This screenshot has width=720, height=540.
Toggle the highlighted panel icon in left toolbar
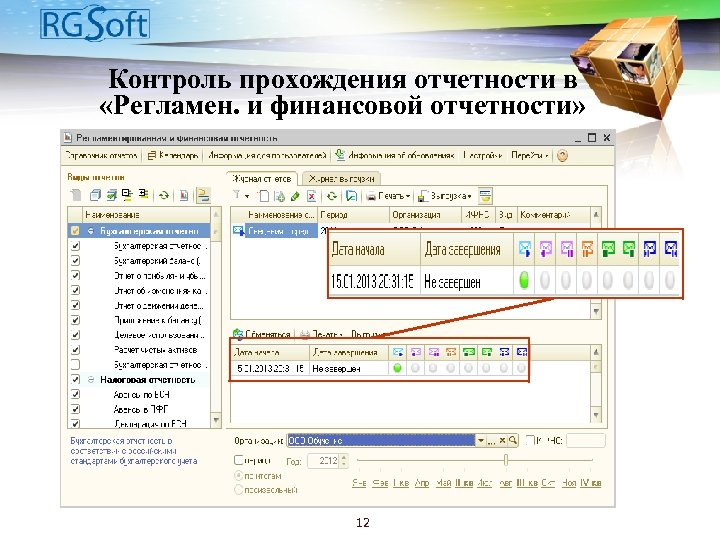[203, 196]
